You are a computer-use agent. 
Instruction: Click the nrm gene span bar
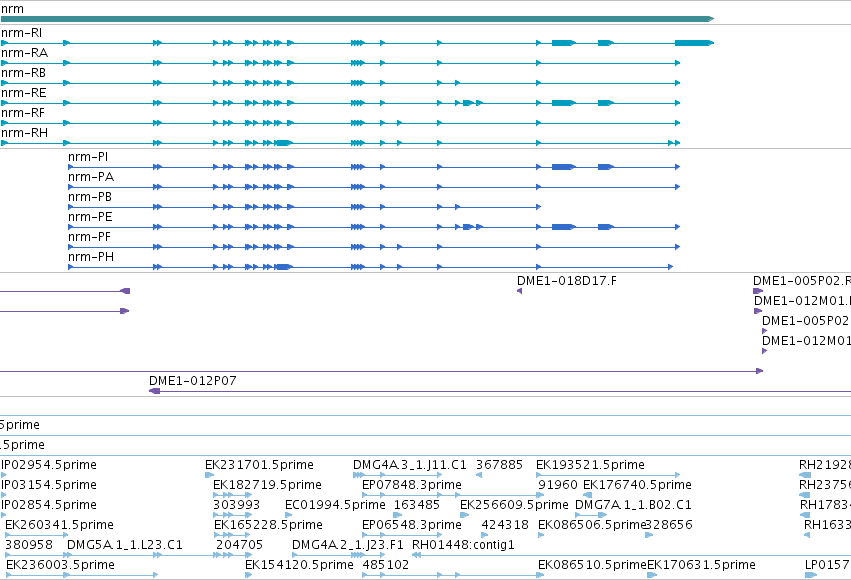[x=357, y=19]
